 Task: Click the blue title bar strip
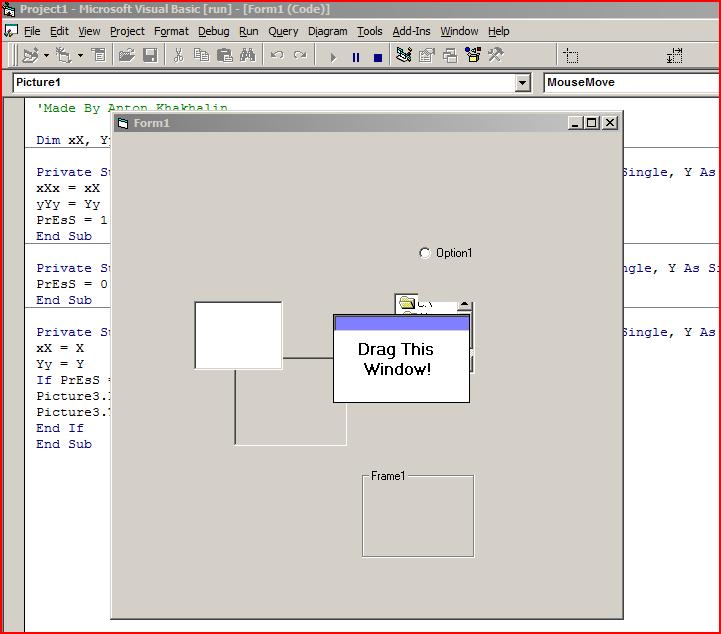(x=400, y=323)
